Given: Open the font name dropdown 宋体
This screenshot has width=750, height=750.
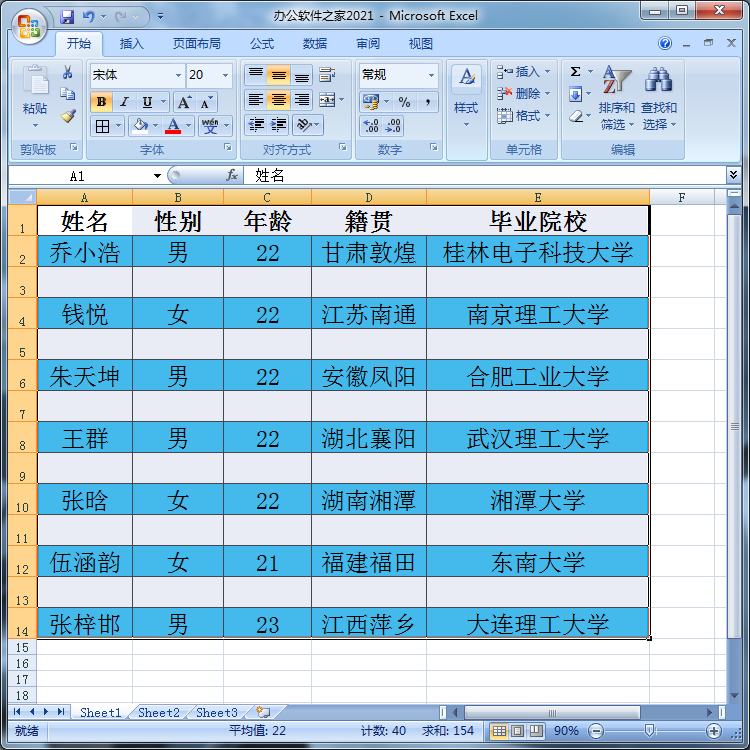Looking at the screenshot, I should [178, 75].
